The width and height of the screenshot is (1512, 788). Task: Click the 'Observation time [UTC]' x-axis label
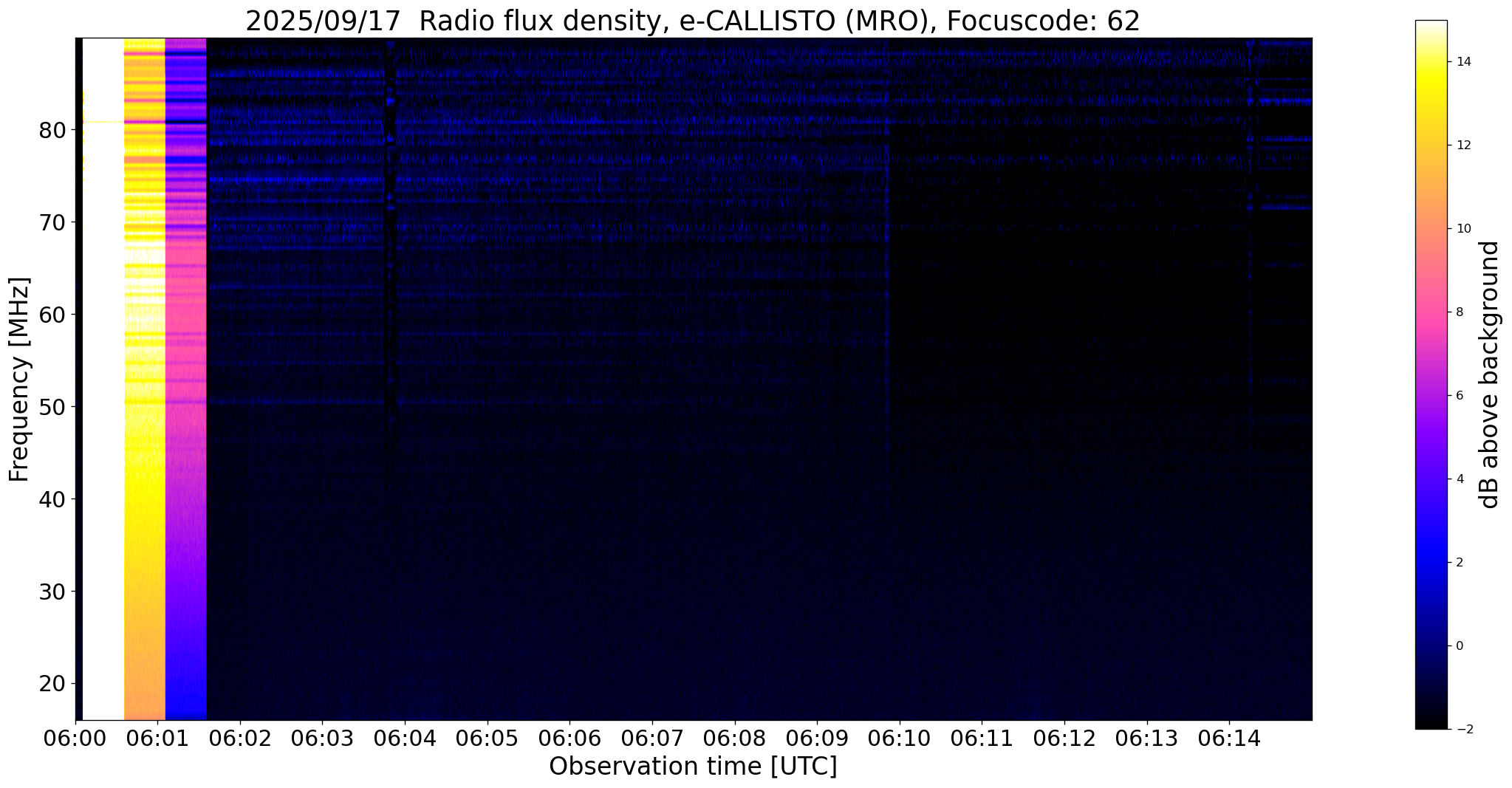pos(693,767)
